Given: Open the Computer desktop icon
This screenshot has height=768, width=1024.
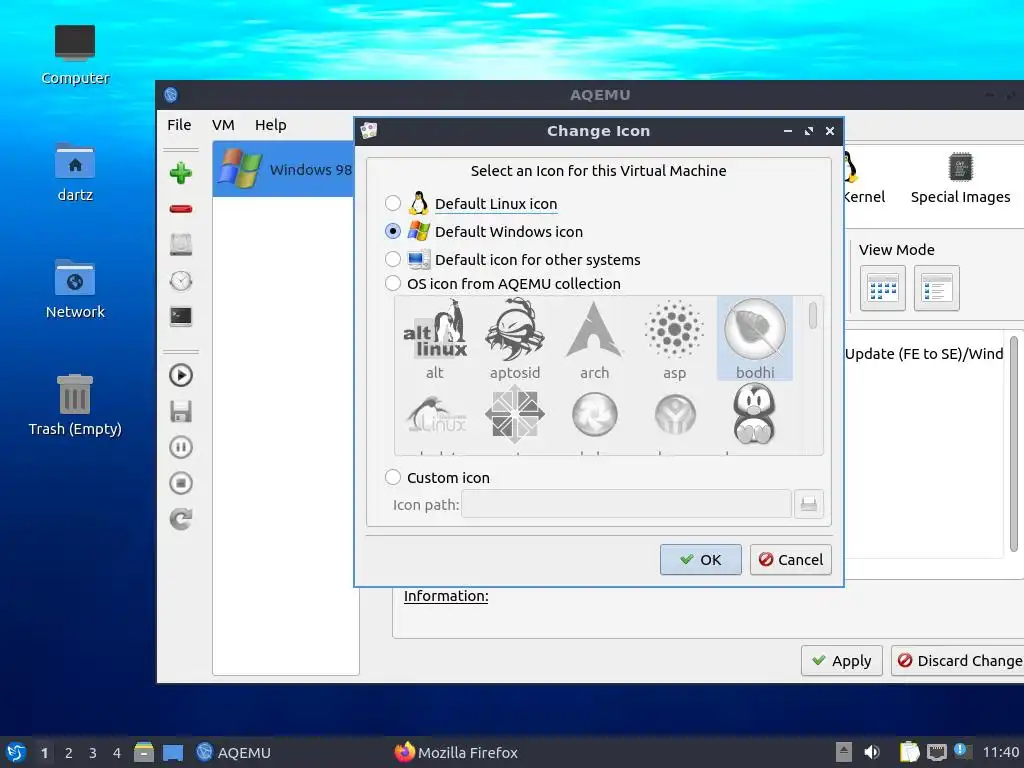Looking at the screenshot, I should point(75,56).
